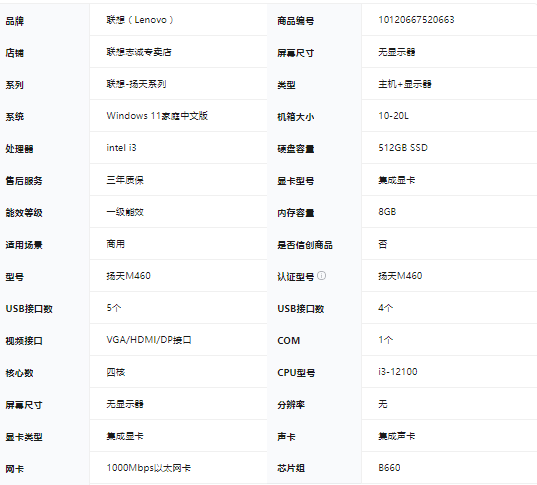Click 扬天M460 beside 认证型号
The image size is (537, 485).
(x=400, y=276)
